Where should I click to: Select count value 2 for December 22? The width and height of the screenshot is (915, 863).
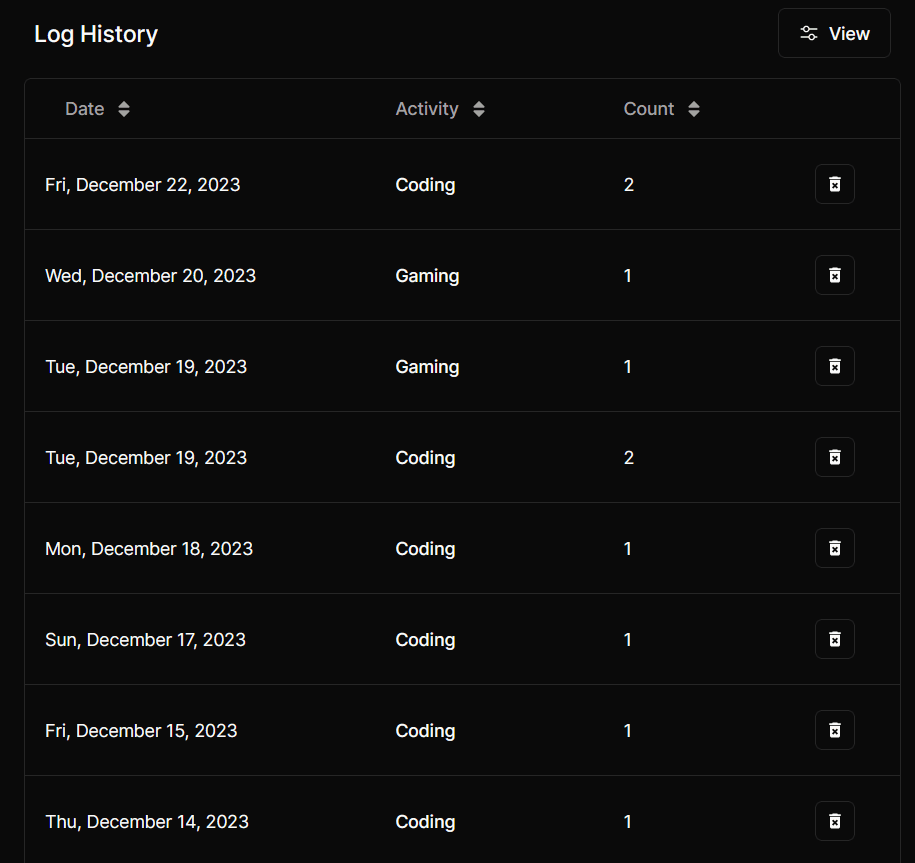point(628,185)
